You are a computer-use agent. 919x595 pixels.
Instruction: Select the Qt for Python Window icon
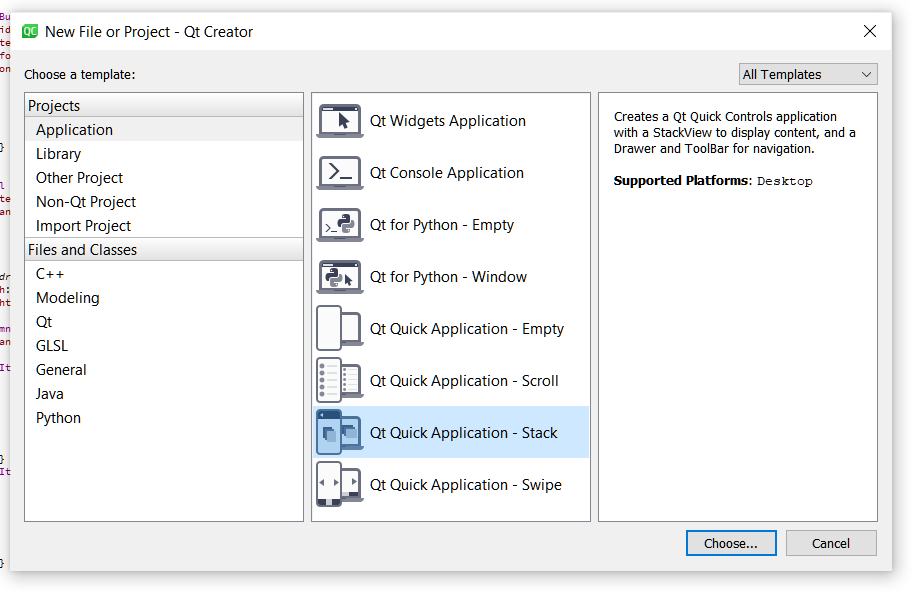point(340,277)
